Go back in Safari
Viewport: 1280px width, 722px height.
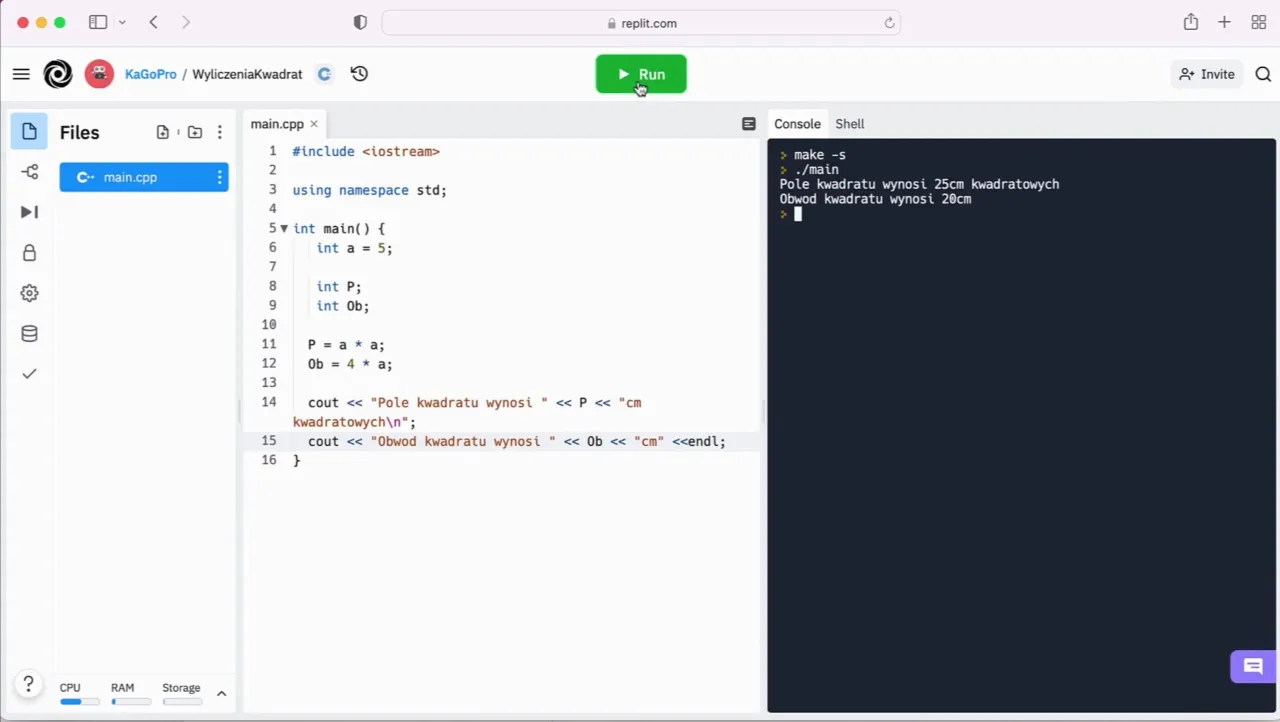coord(153,22)
